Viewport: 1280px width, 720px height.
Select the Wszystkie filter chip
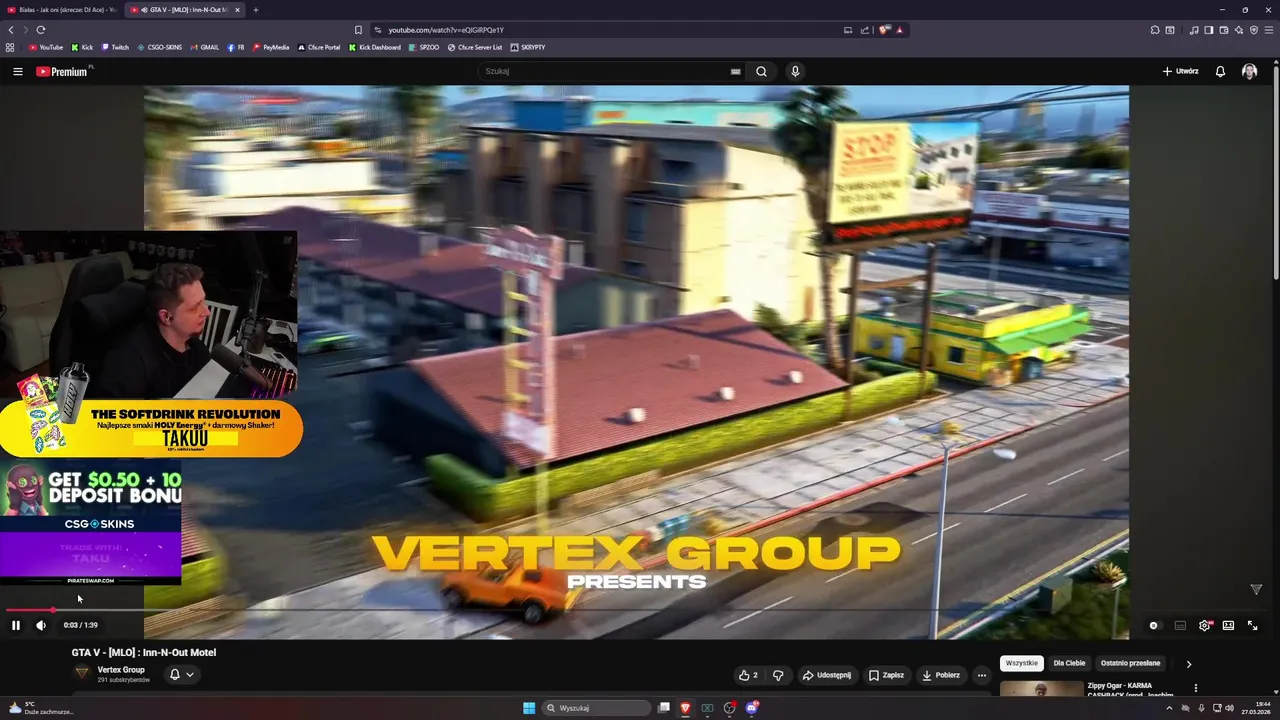(1022, 663)
